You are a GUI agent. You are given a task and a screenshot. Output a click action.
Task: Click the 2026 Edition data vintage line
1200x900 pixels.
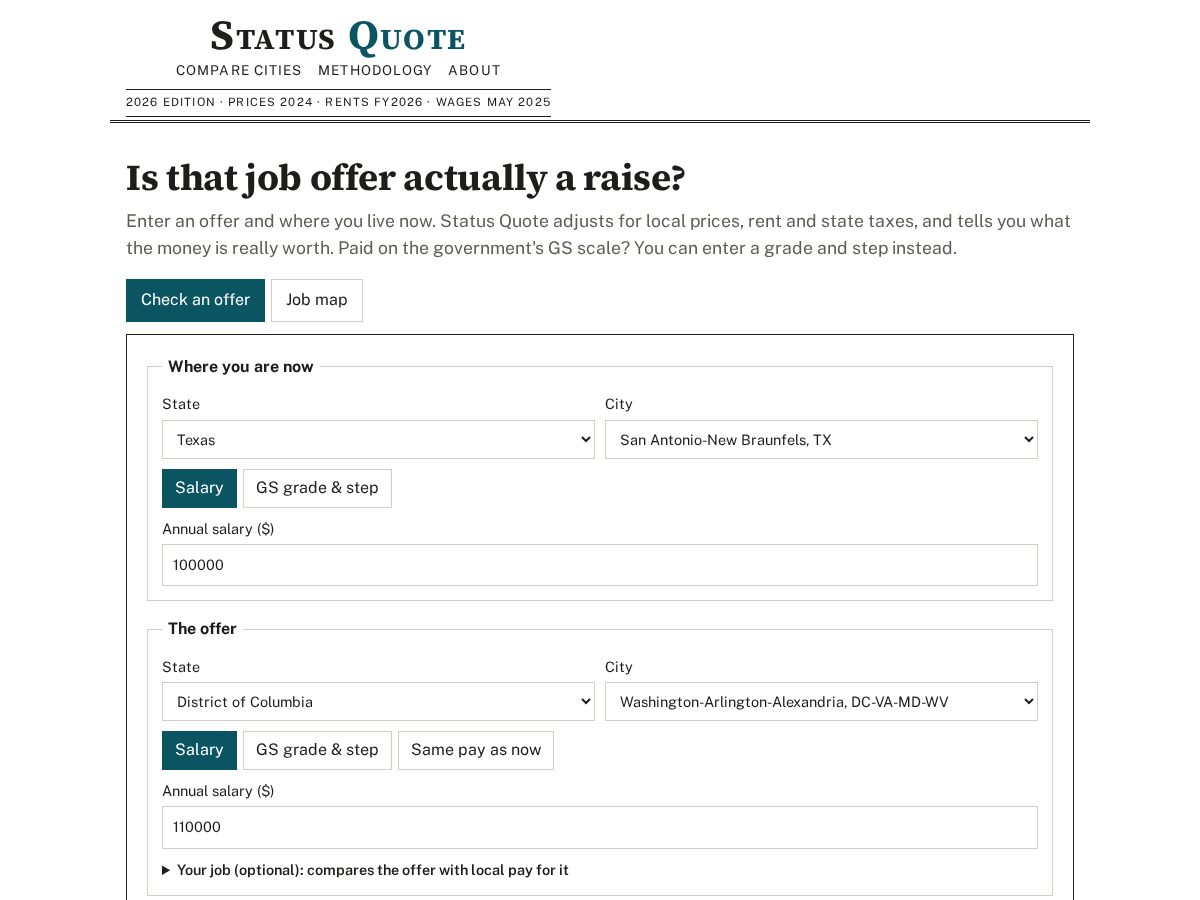[338, 102]
